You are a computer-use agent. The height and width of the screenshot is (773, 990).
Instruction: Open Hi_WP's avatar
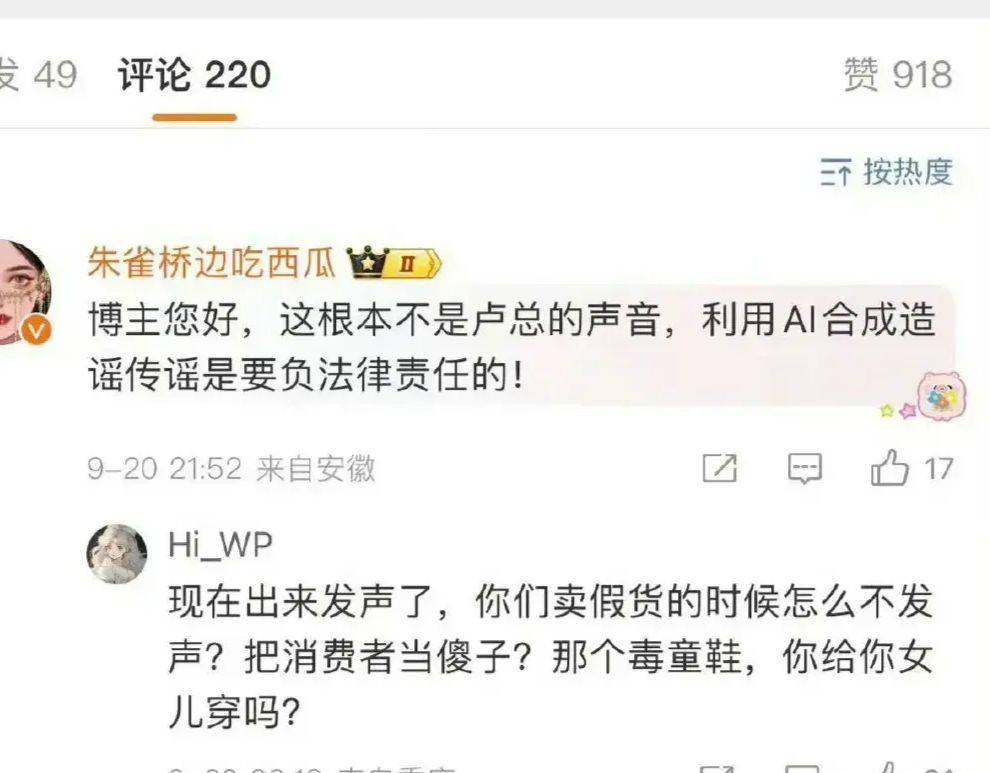coord(117,554)
